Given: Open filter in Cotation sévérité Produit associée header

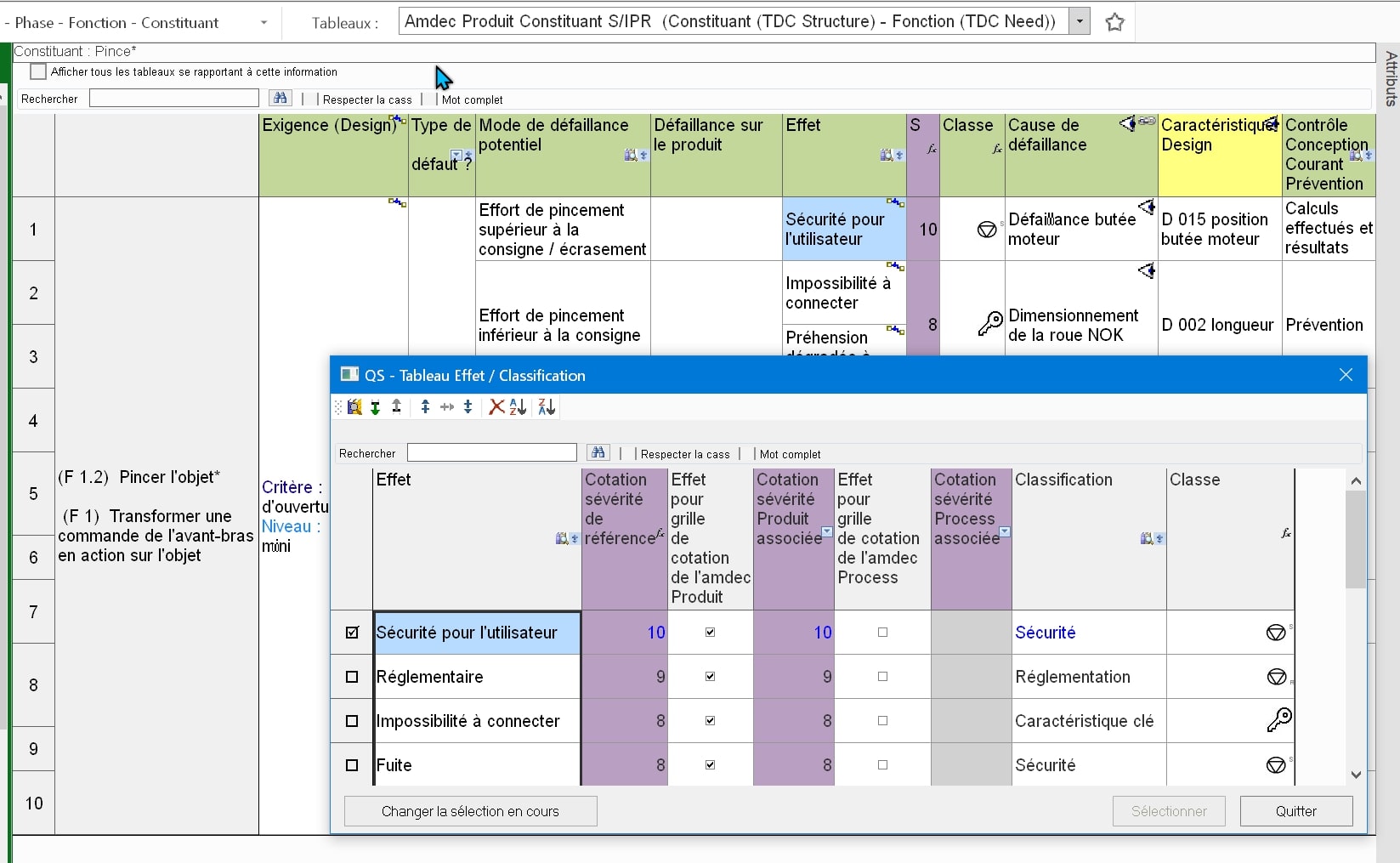Looking at the screenshot, I should (827, 531).
